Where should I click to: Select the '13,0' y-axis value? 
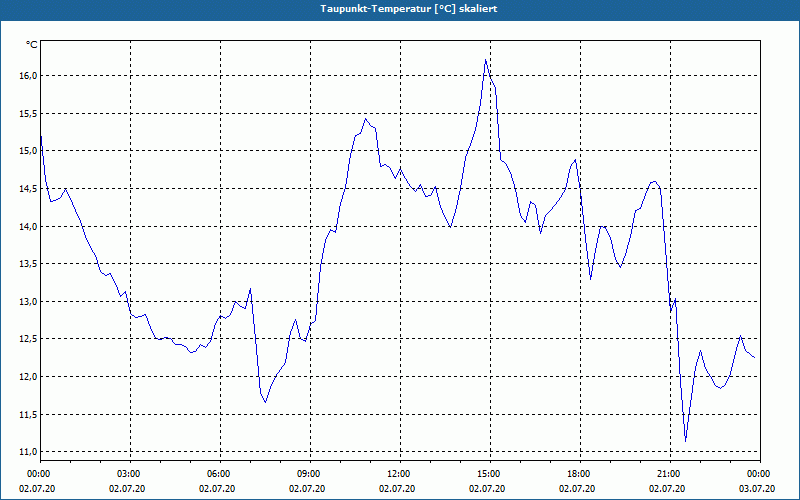(x=29, y=302)
